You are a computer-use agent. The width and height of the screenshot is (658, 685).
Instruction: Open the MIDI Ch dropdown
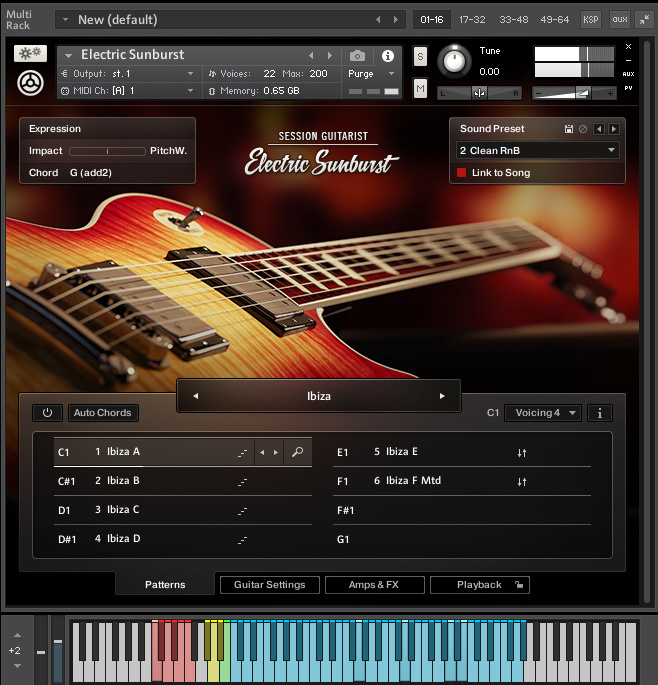191,91
